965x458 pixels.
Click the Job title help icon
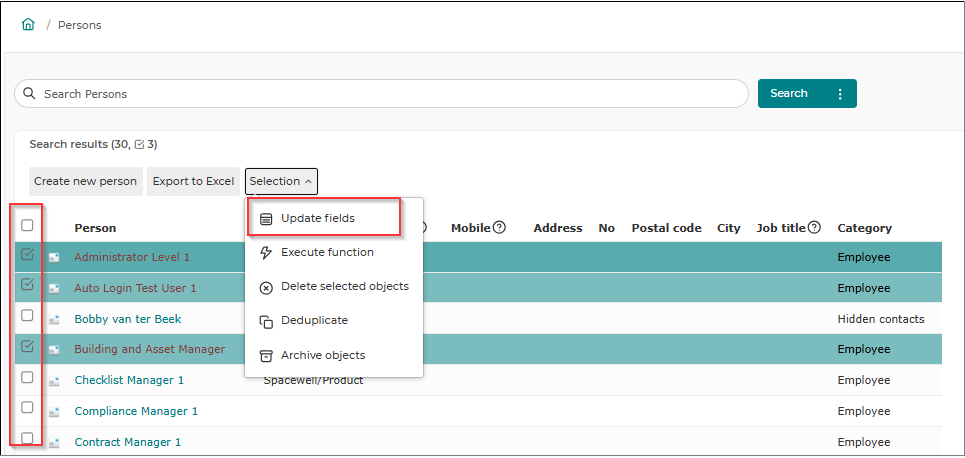pos(814,228)
